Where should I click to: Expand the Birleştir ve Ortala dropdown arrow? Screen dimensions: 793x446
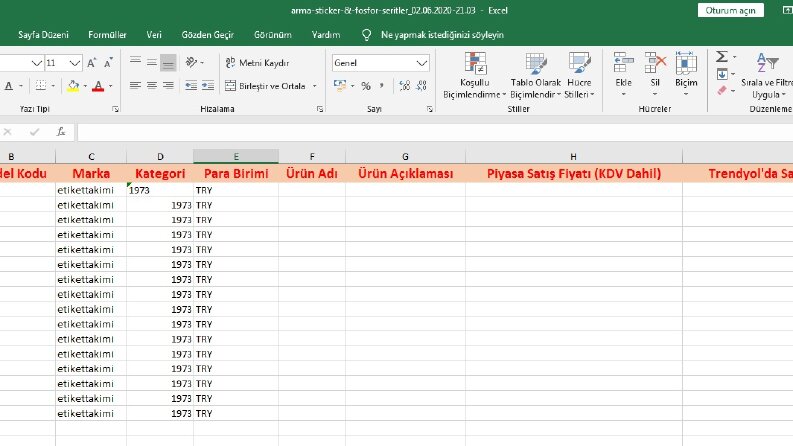pyautogui.click(x=315, y=86)
